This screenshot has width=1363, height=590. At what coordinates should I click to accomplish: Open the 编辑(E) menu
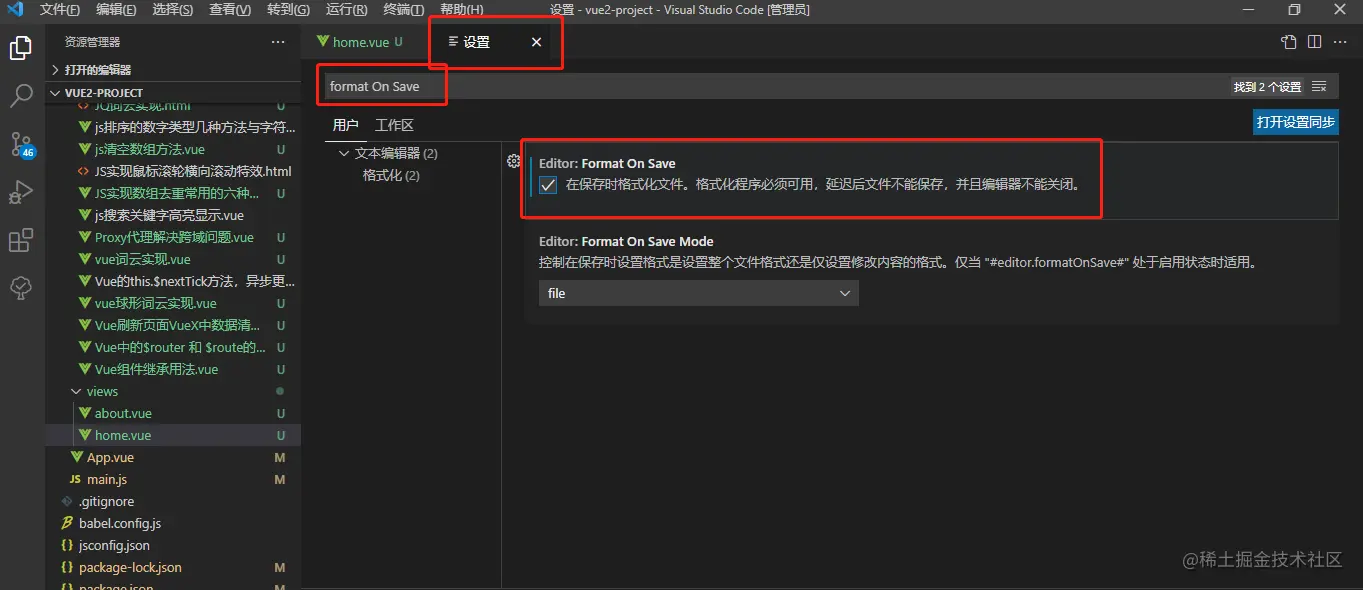(x=117, y=10)
